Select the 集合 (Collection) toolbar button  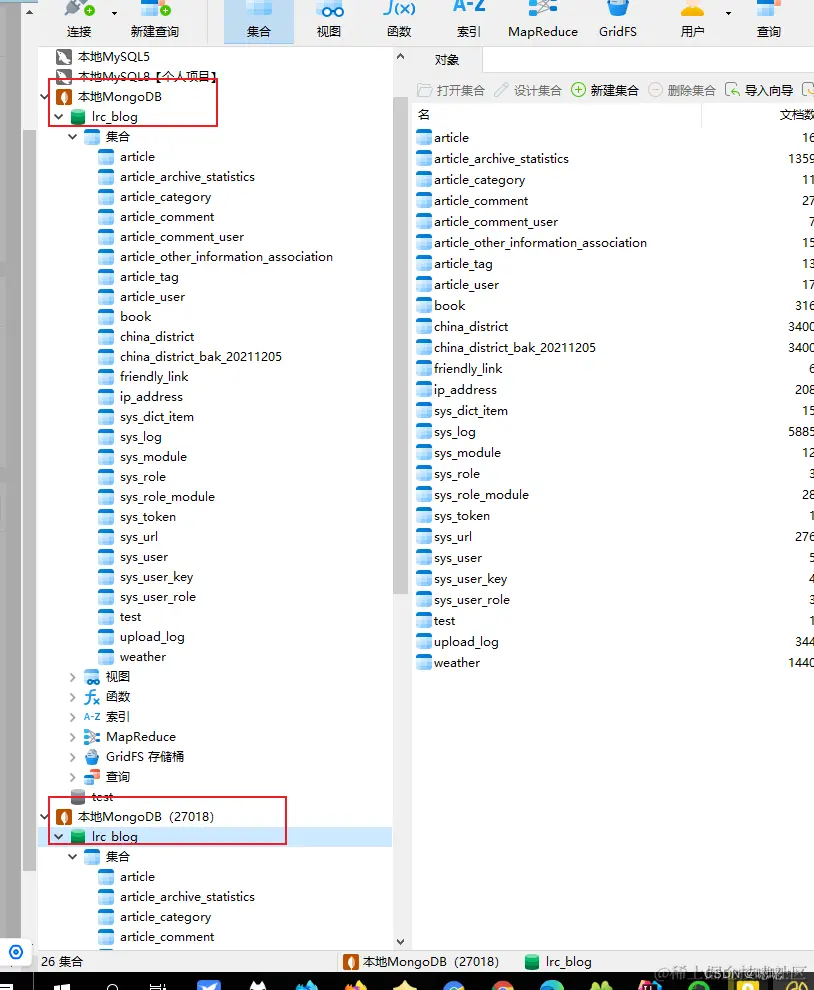[259, 20]
